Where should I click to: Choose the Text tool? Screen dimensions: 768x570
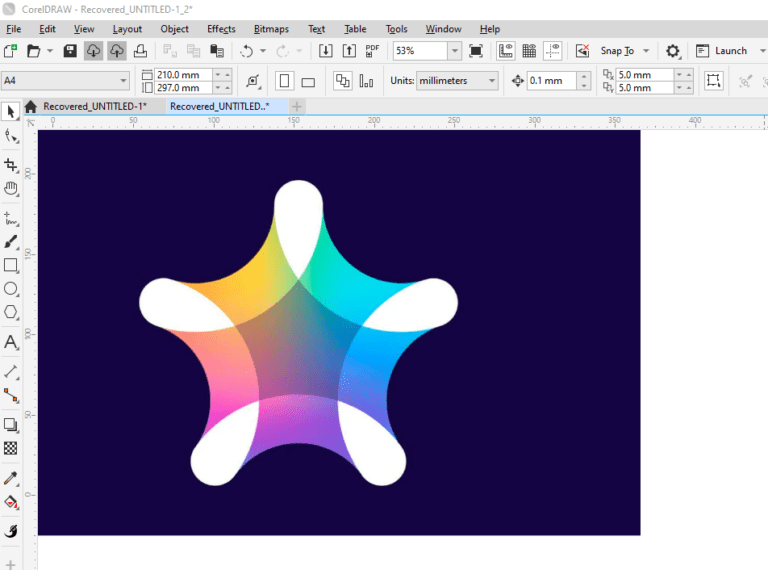click(11, 342)
